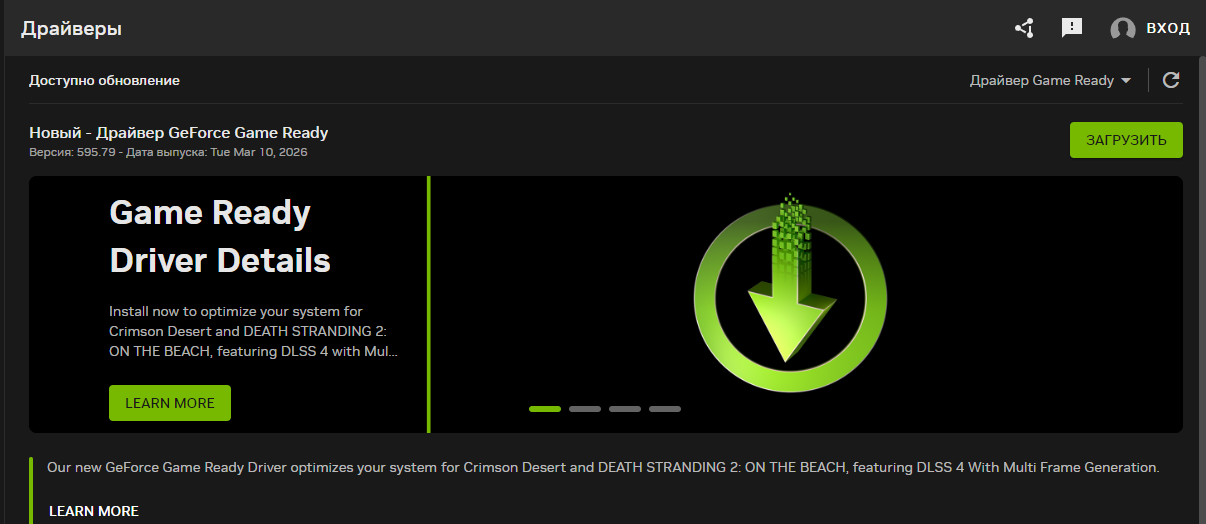The image size is (1206, 524).
Task: Click the Доступно обновление text
Action: pyautogui.click(x=104, y=80)
